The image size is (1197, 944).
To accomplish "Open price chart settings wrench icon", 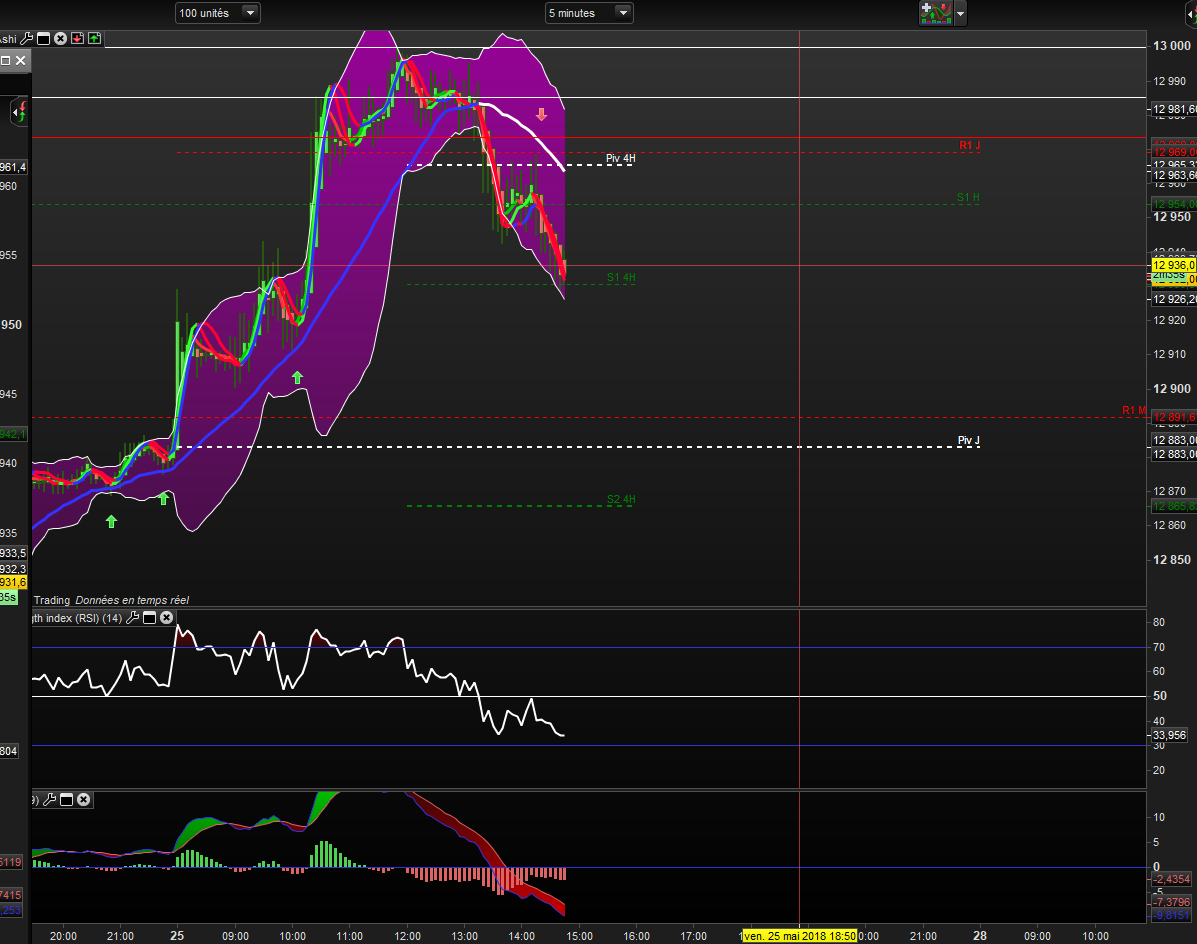I will [26, 38].
